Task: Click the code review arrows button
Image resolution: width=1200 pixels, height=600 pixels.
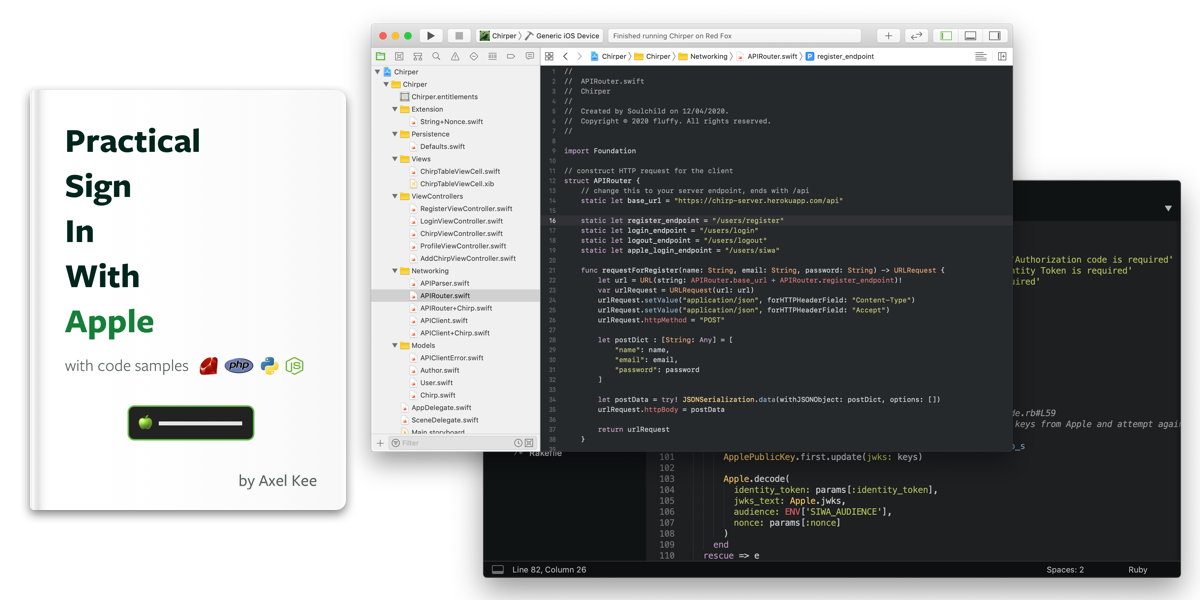Action: [916, 36]
